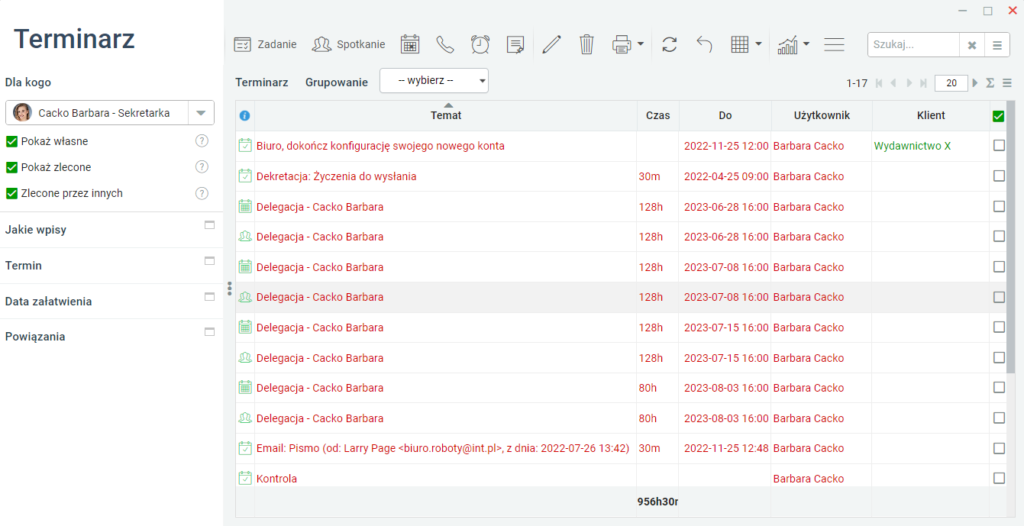Click the sidebar splitter dots handle
Viewport: 1024px width, 526px height.
(229, 288)
